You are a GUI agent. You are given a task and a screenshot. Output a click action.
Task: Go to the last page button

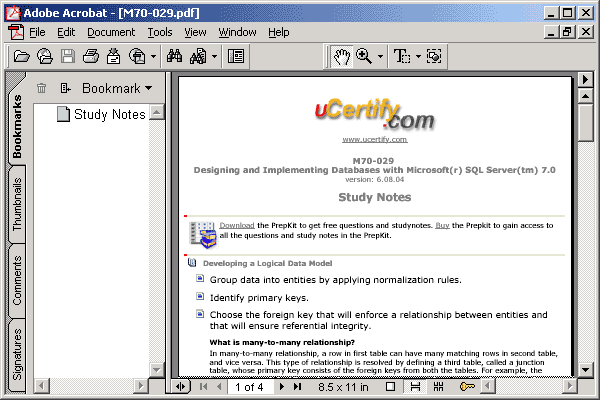click(x=298, y=387)
